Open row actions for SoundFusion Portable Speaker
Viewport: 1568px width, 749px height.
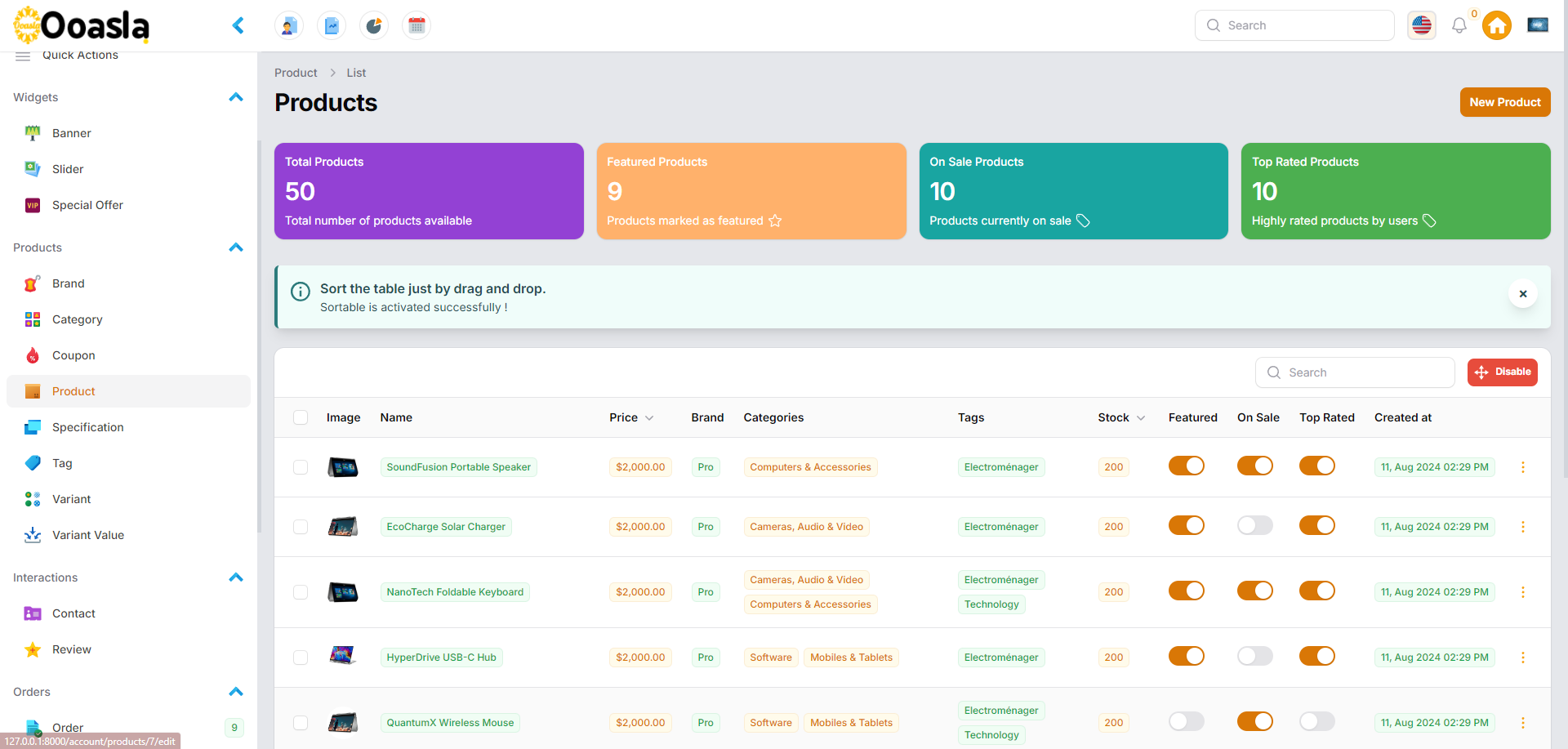[1523, 467]
